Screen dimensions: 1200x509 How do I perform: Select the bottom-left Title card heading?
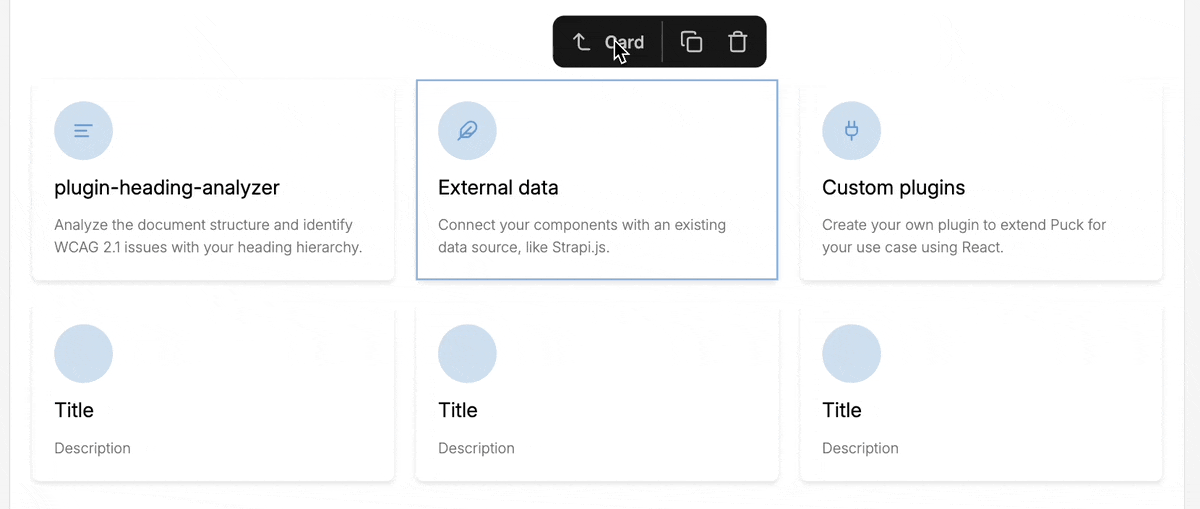74,410
